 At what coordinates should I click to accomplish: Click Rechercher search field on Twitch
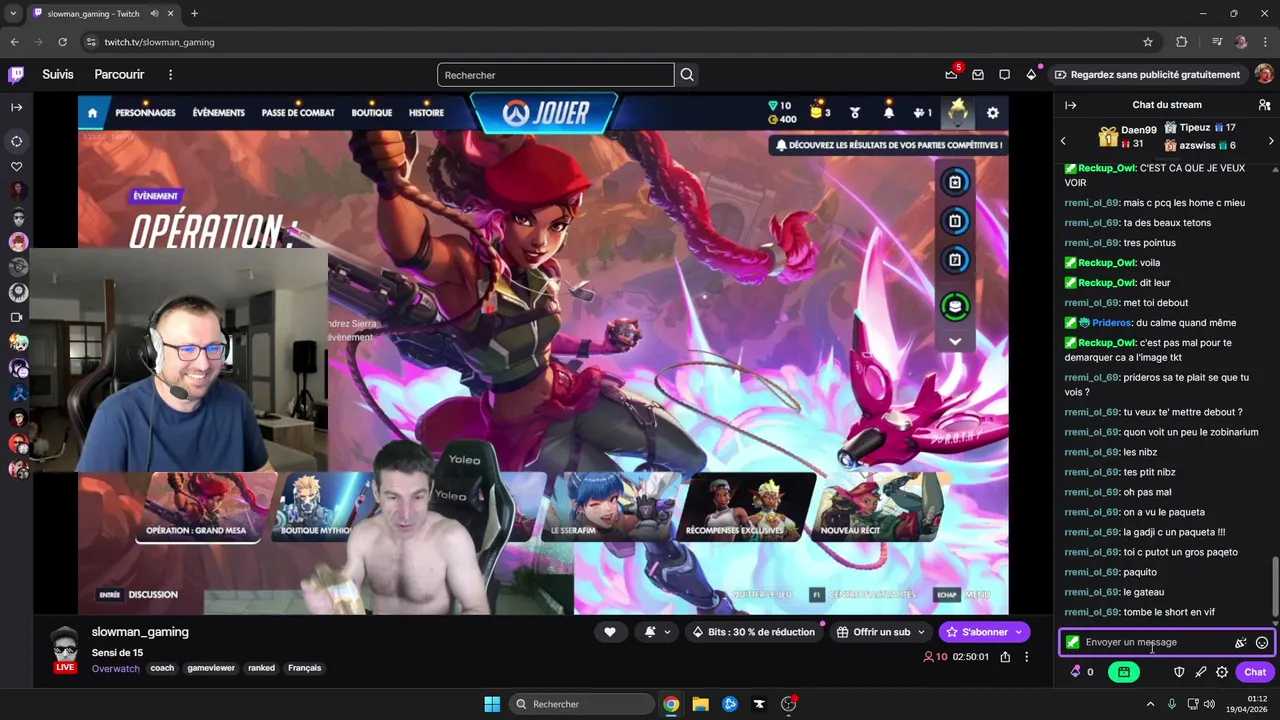555,75
